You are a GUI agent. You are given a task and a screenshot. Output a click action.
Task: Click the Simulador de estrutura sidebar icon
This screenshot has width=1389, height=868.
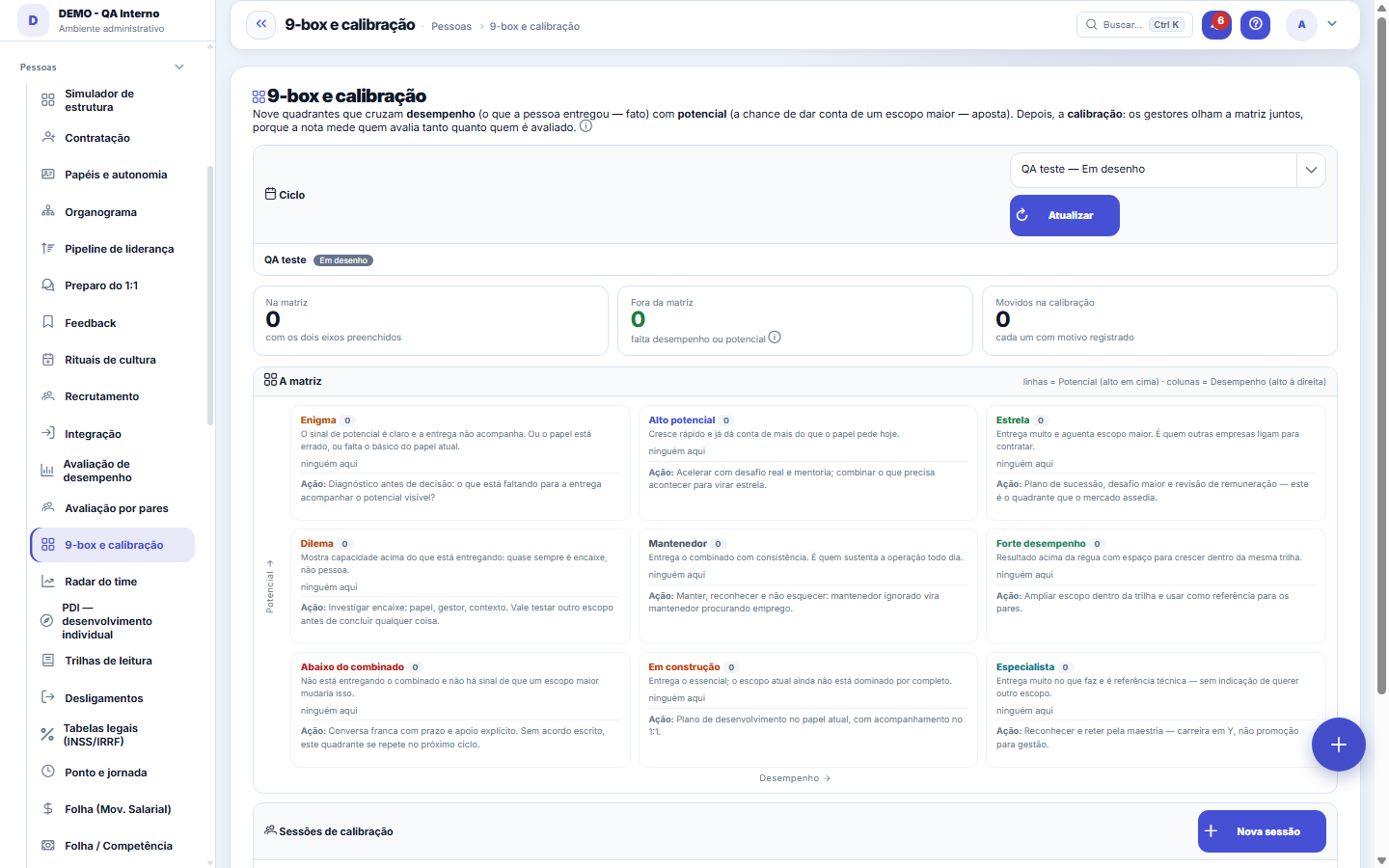point(48,100)
